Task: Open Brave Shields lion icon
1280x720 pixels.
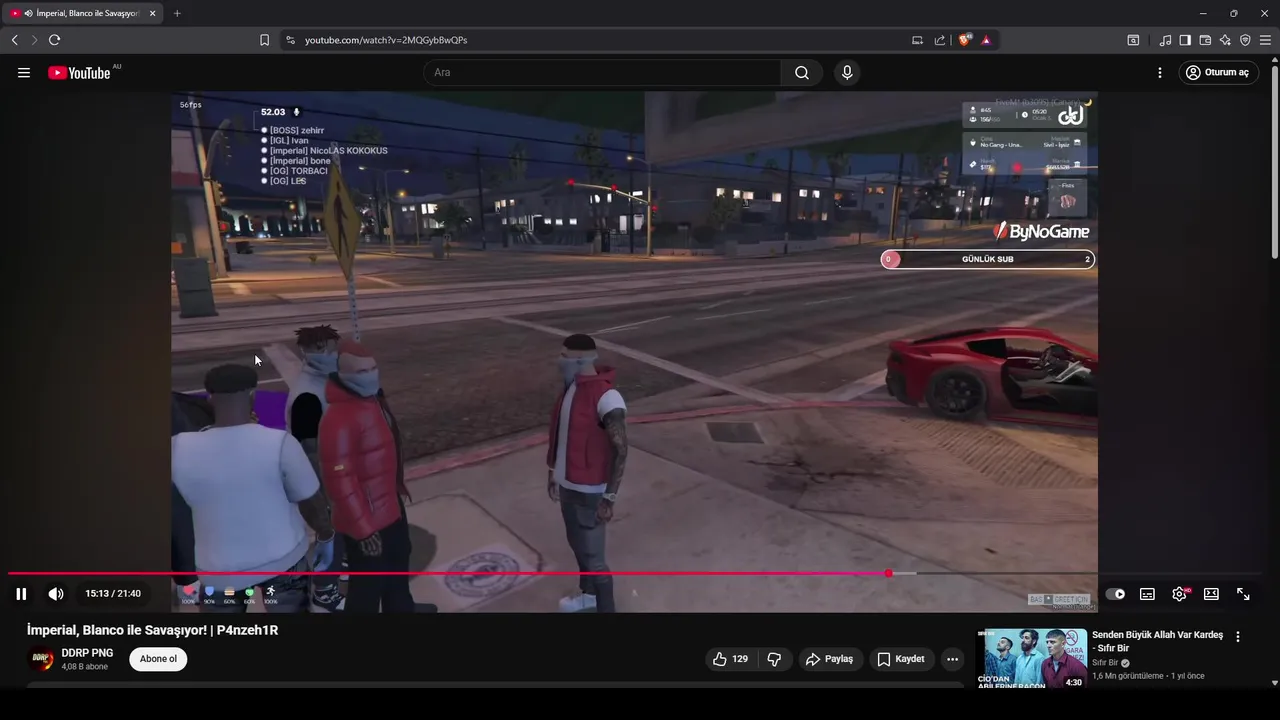Action: (965, 40)
